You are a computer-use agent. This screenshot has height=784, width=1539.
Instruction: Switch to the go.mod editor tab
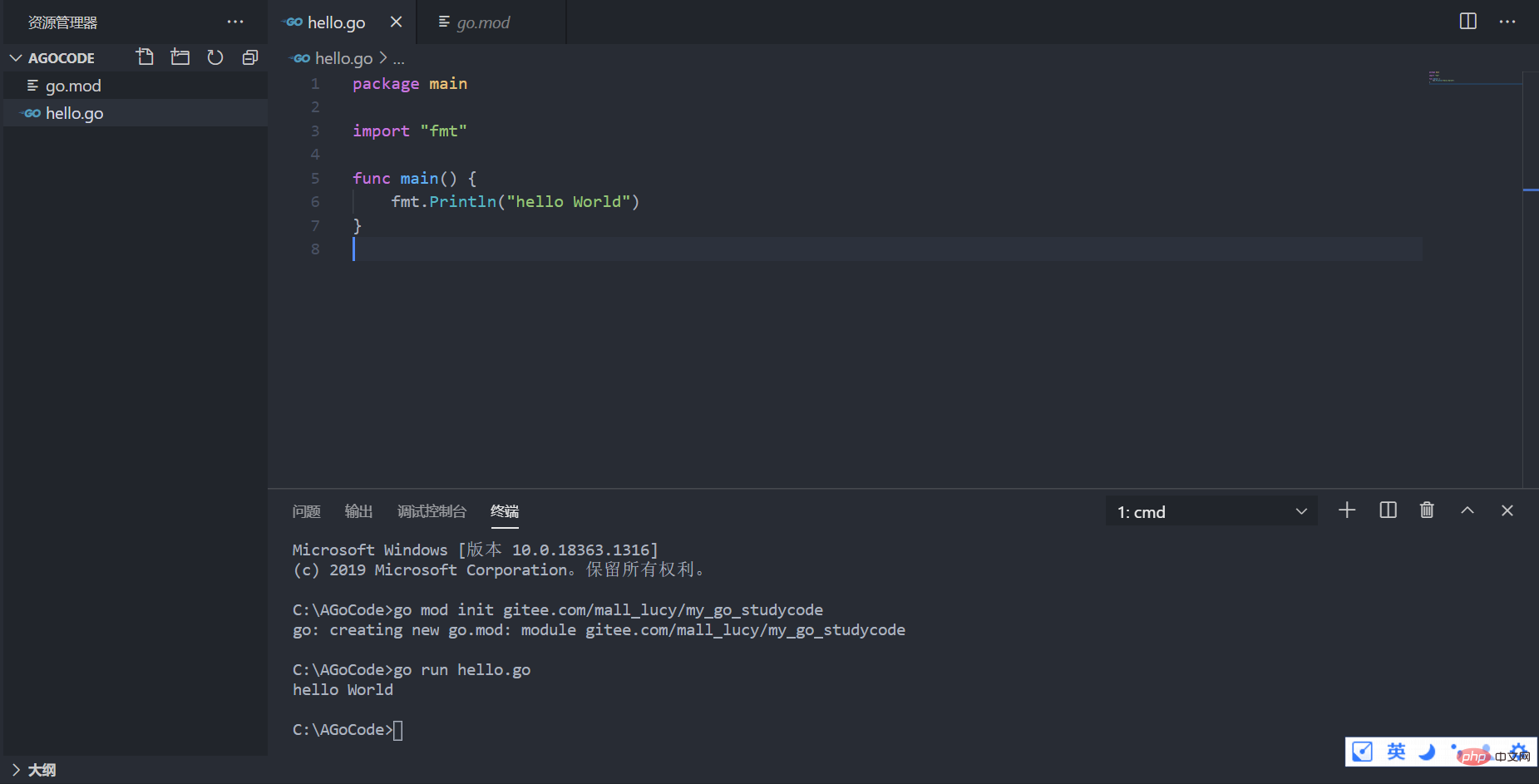pos(483,22)
